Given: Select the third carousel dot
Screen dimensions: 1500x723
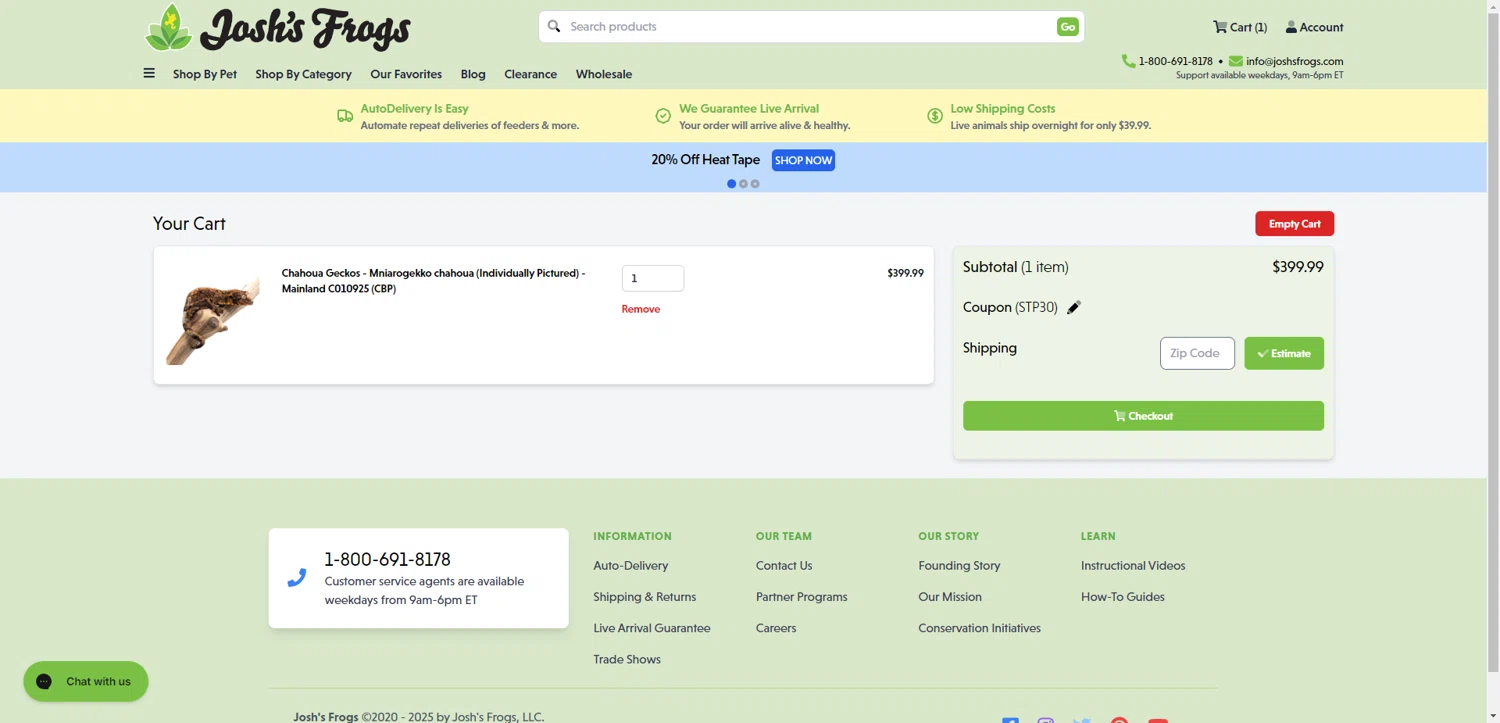Looking at the screenshot, I should pyautogui.click(x=755, y=184).
